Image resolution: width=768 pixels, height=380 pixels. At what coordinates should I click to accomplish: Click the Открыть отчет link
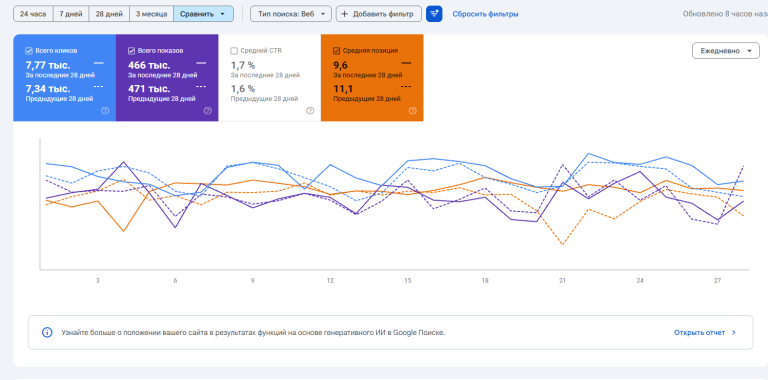pos(699,332)
